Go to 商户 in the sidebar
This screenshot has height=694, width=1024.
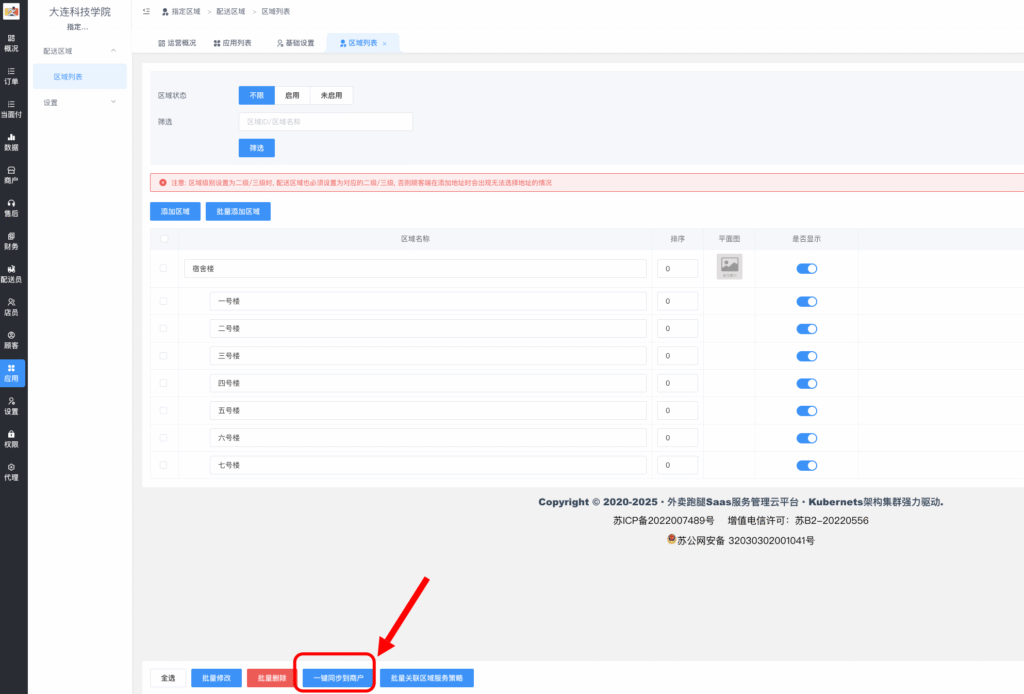coord(11,175)
